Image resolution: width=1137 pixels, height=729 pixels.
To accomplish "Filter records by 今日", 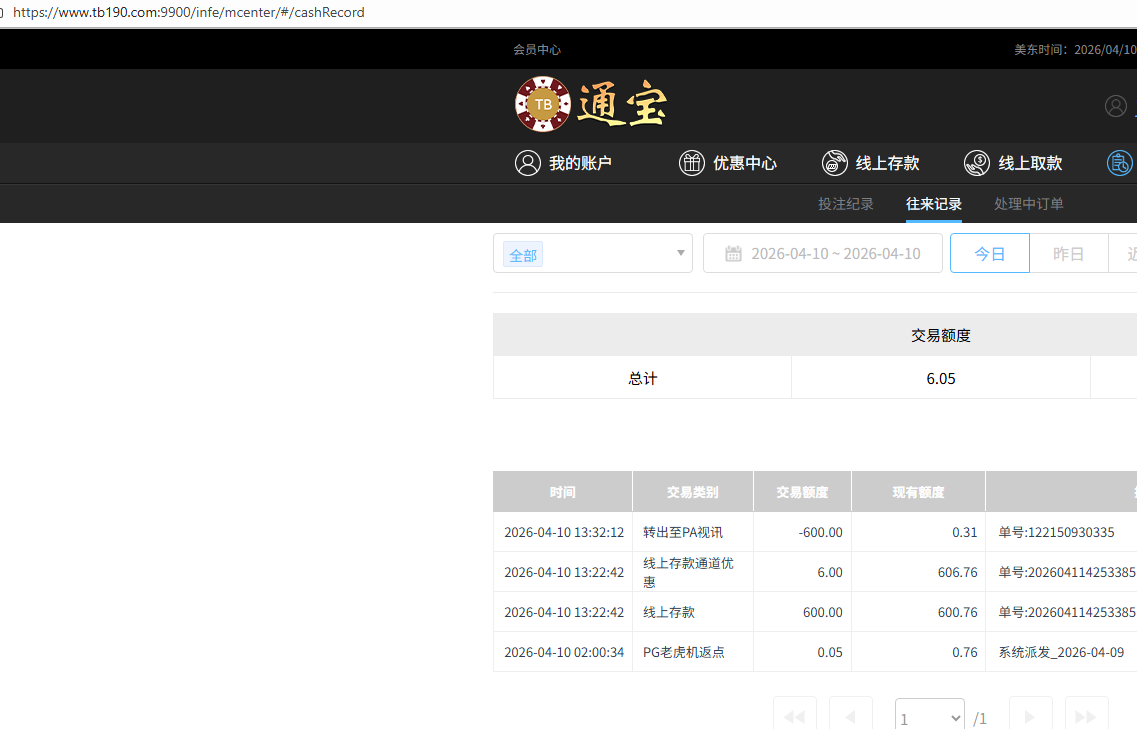I will [x=989, y=254].
